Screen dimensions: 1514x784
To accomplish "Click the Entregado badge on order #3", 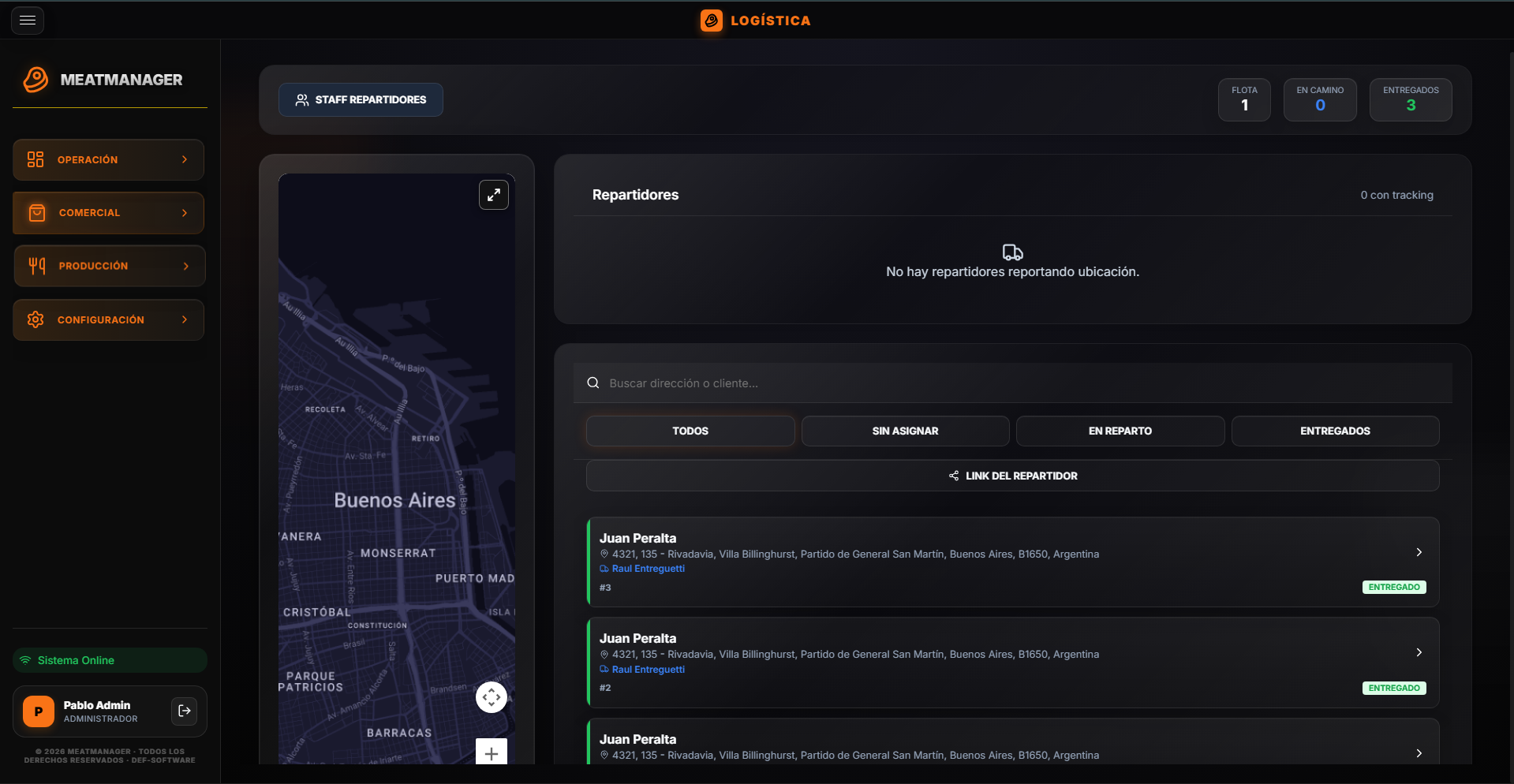I will (x=1394, y=587).
